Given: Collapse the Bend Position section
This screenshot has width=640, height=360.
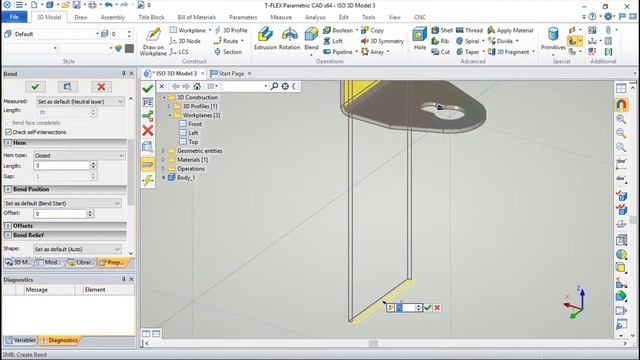Looking at the screenshot, I should pos(8,189).
